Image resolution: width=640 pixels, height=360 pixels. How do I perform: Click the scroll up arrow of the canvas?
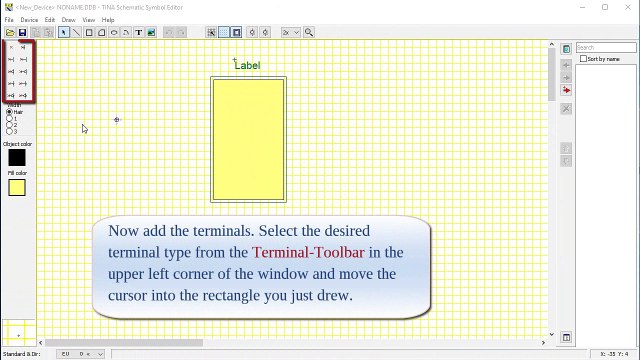tap(552, 44)
